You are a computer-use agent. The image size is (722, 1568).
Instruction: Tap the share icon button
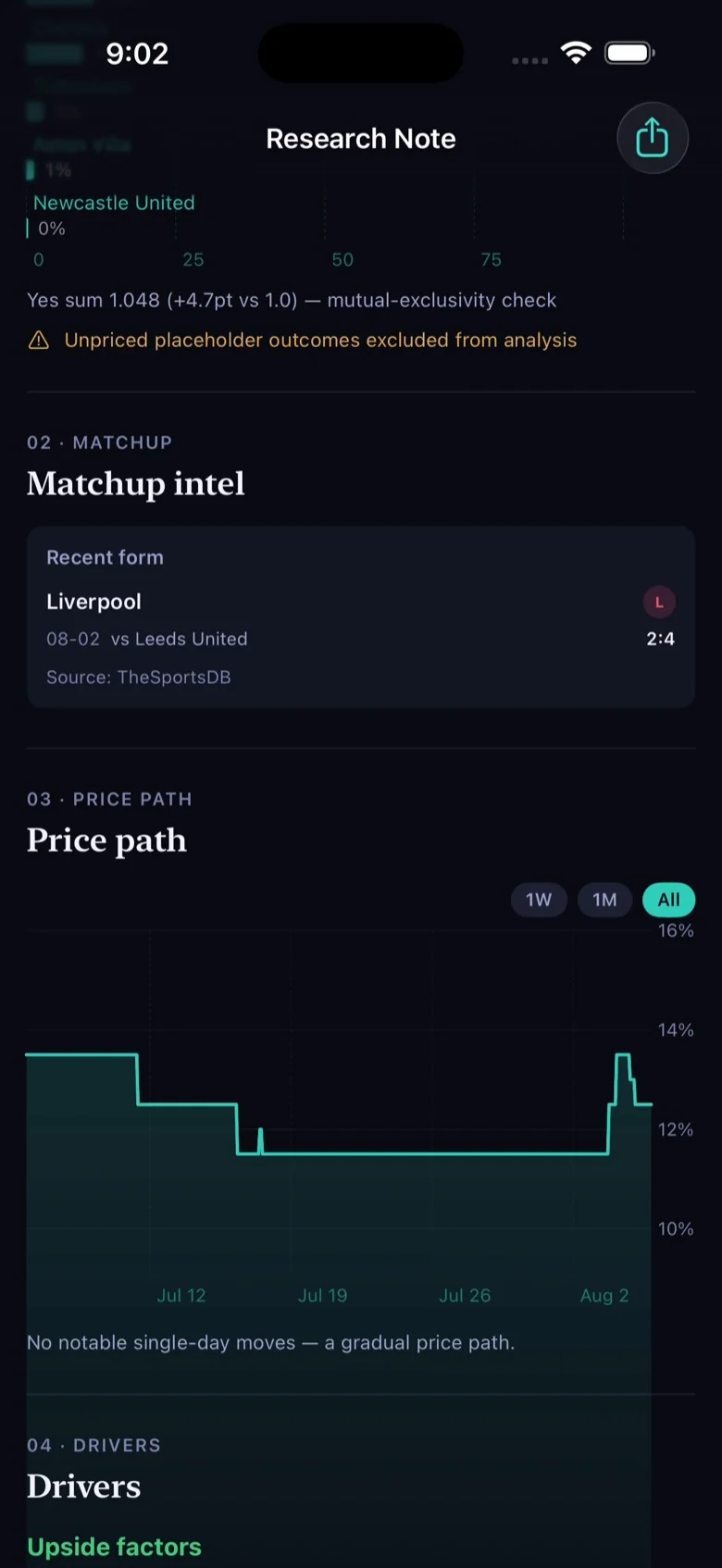pyautogui.click(x=653, y=138)
